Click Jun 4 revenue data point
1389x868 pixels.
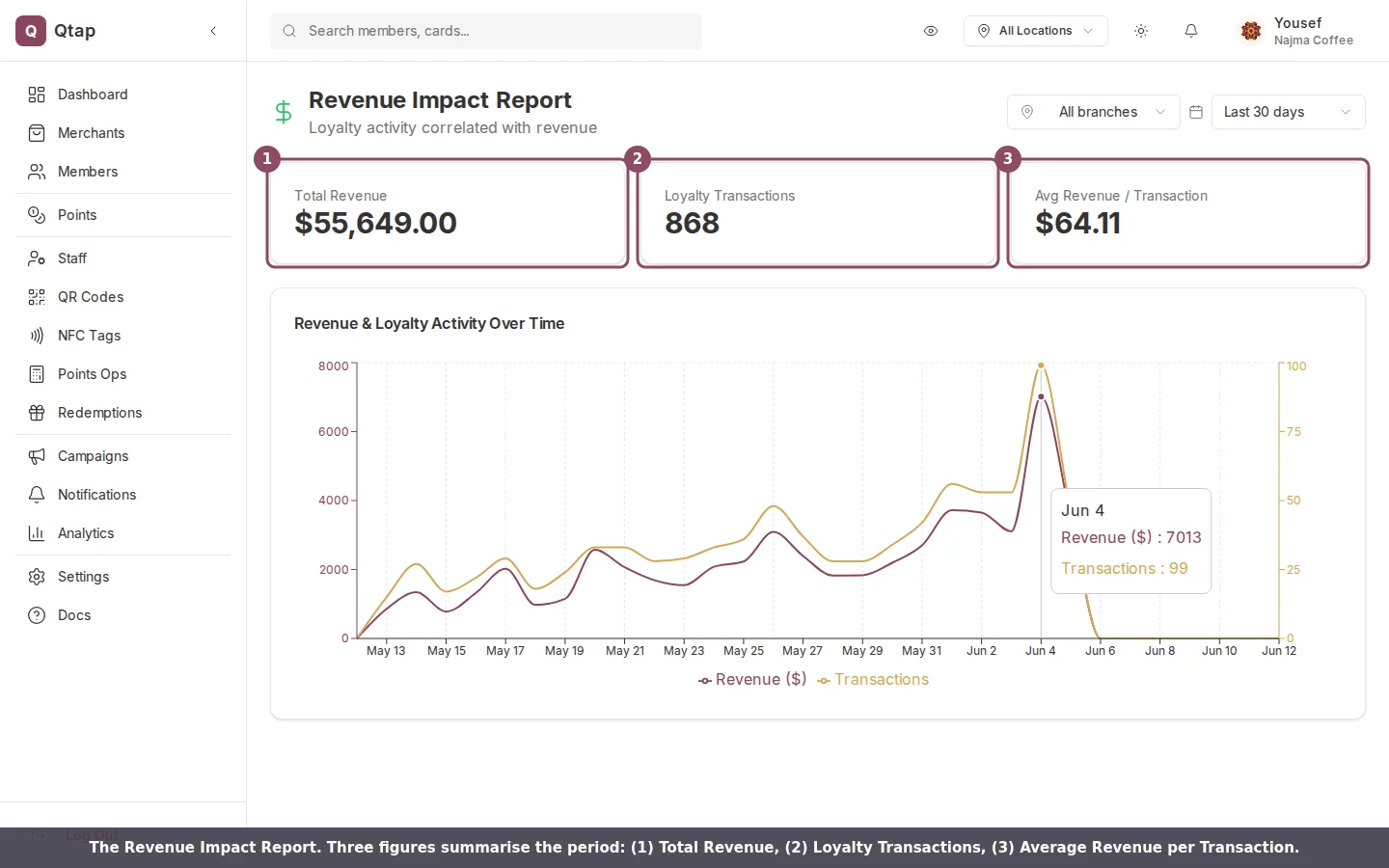(1041, 396)
